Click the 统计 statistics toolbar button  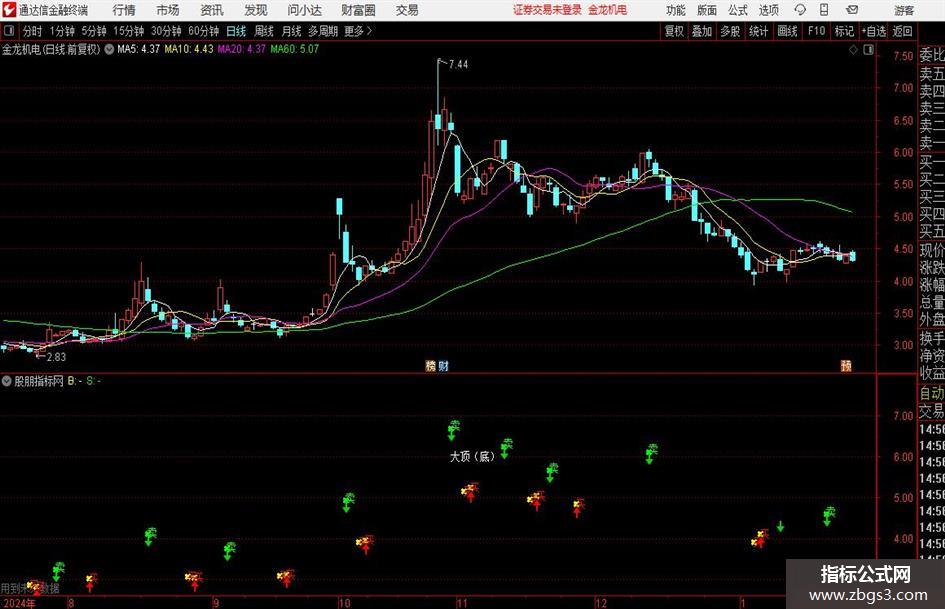(758, 31)
